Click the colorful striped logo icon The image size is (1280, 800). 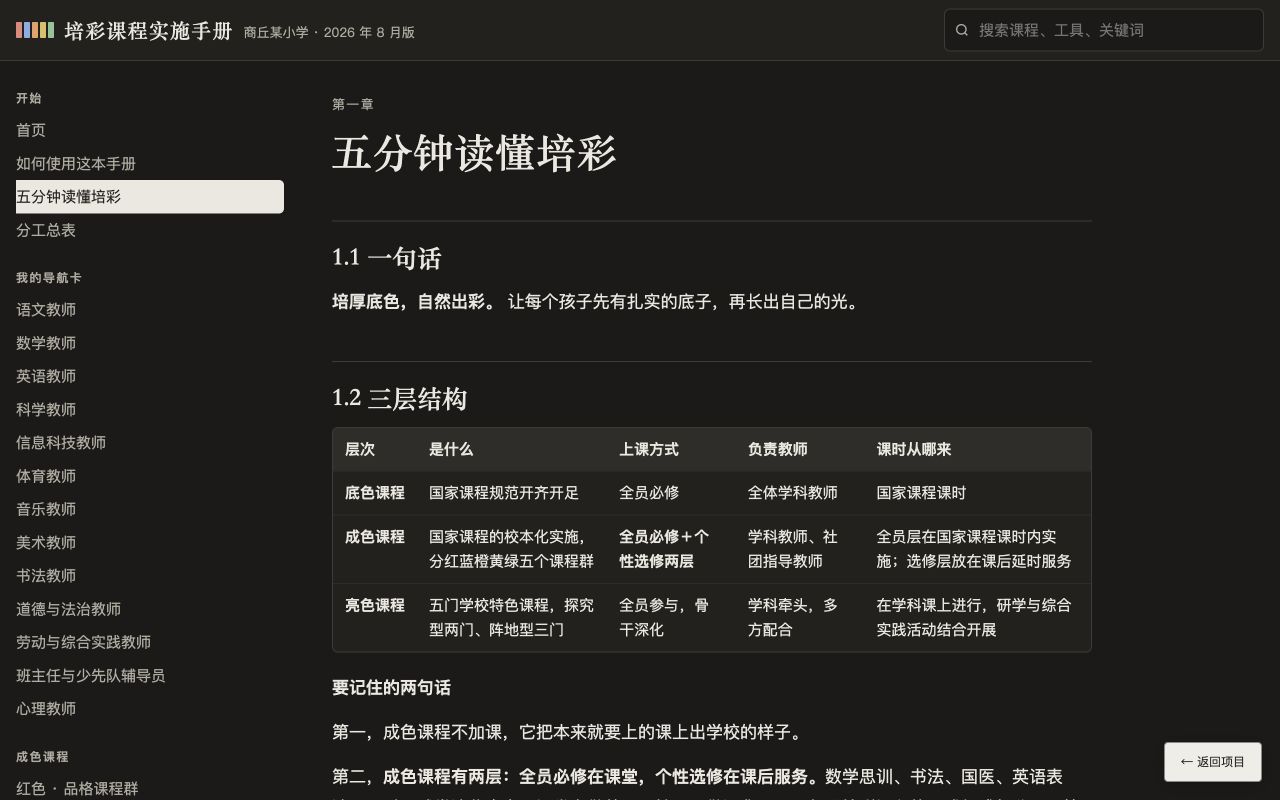(x=35, y=30)
